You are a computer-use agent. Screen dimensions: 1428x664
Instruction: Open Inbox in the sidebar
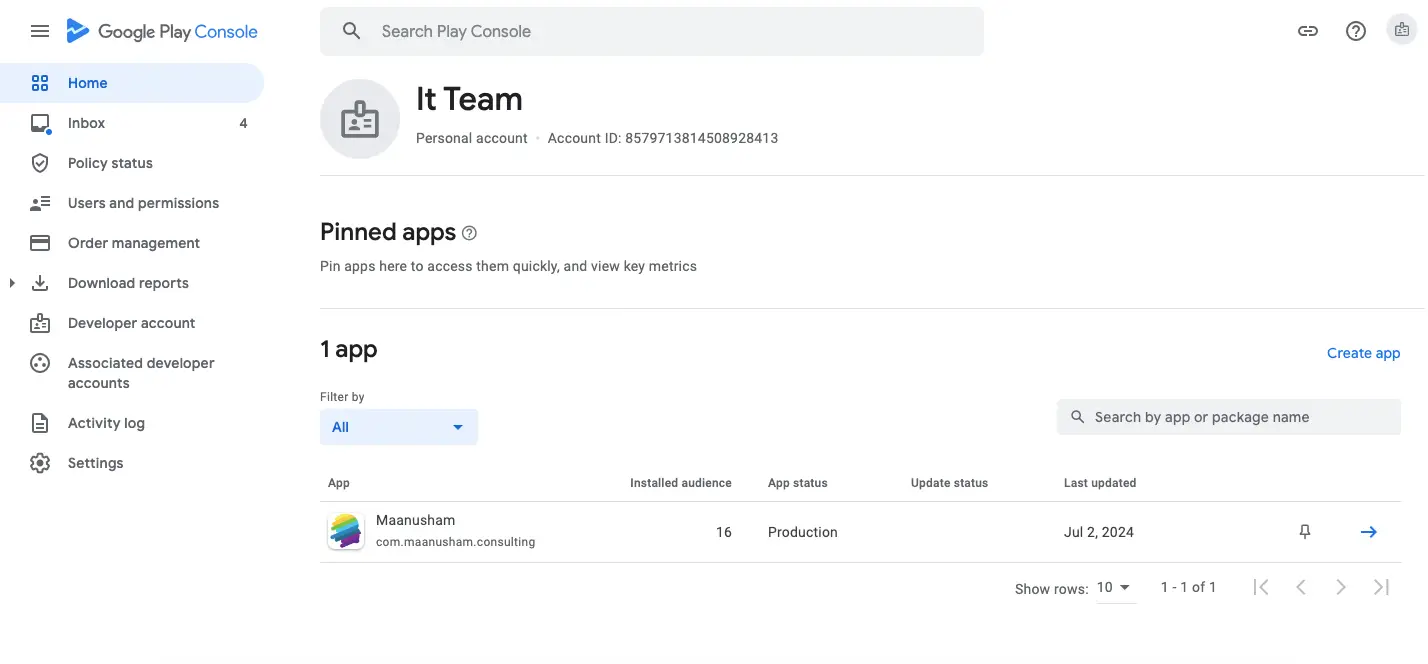(132, 123)
